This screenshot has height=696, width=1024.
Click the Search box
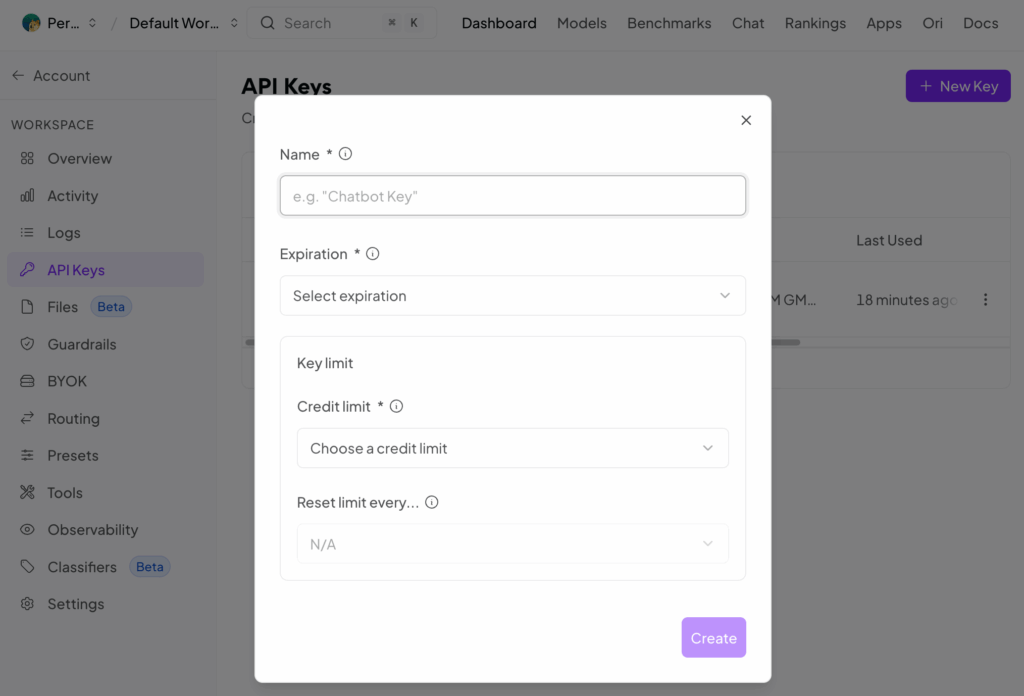point(342,23)
